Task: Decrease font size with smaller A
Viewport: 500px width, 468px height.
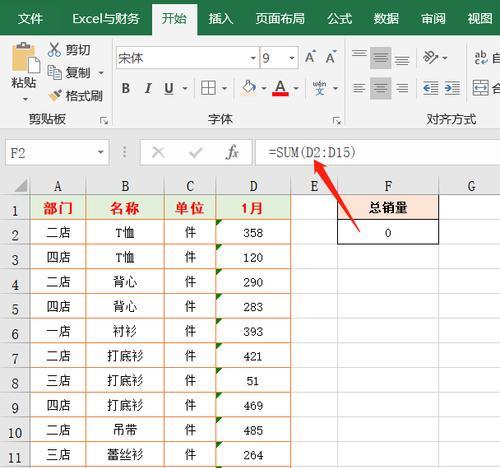Action: pyautogui.click(x=331, y=57)
